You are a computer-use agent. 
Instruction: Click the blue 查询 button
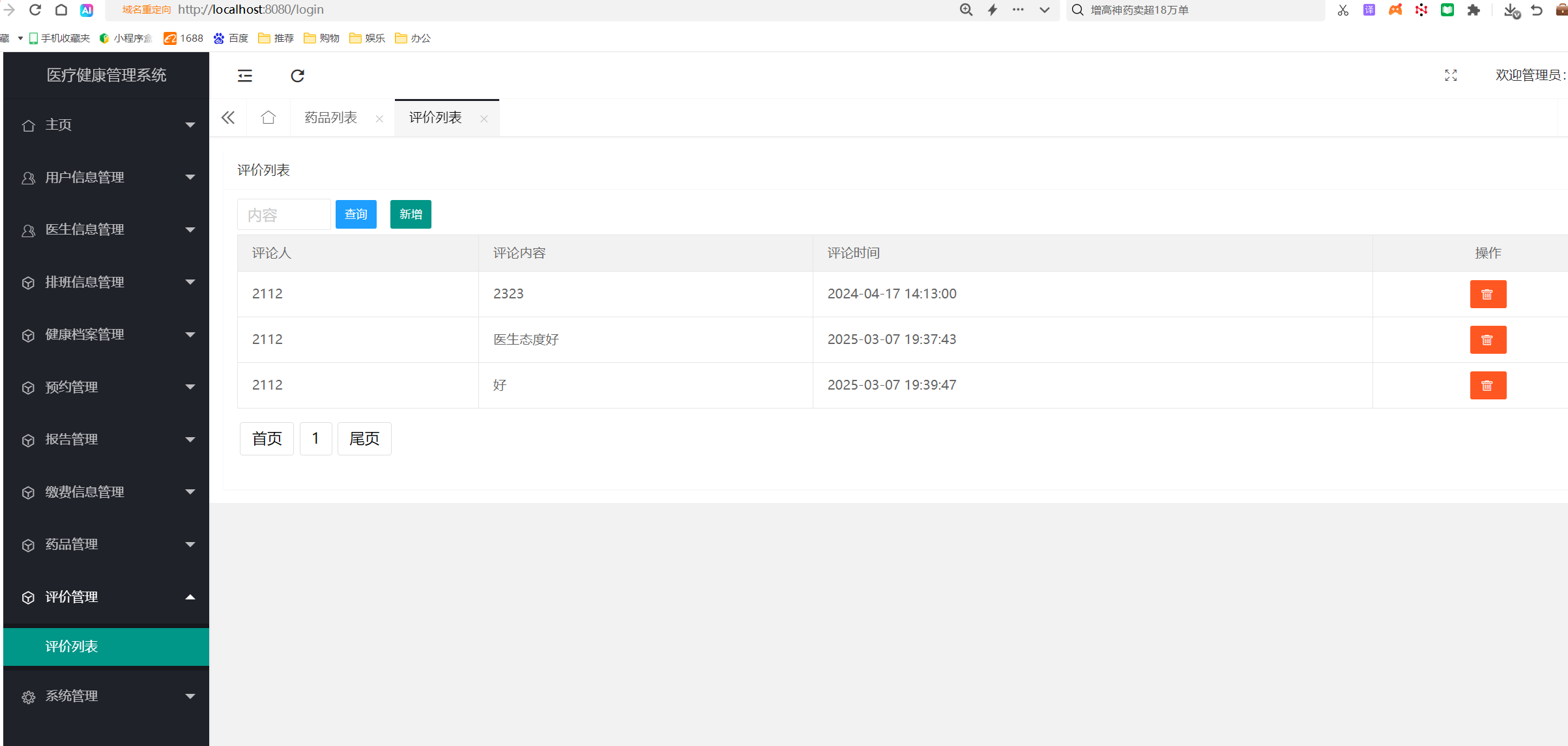click(356, 214)
